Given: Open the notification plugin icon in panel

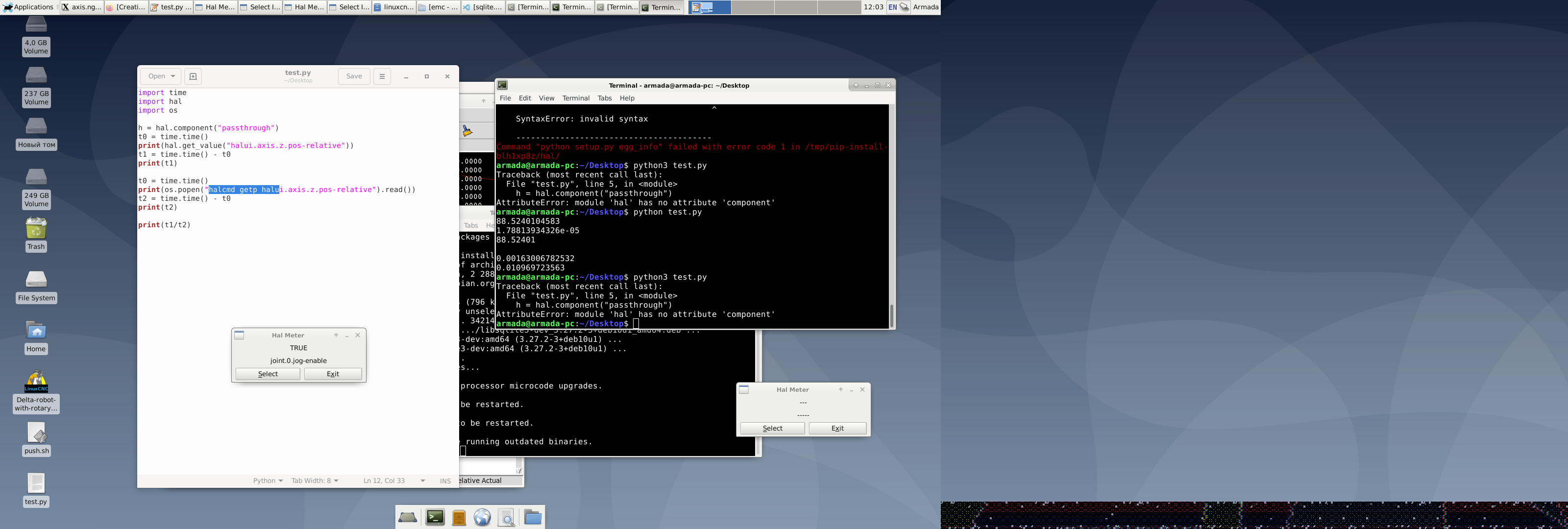Looking at the screenshot, I should click(905, 7).
